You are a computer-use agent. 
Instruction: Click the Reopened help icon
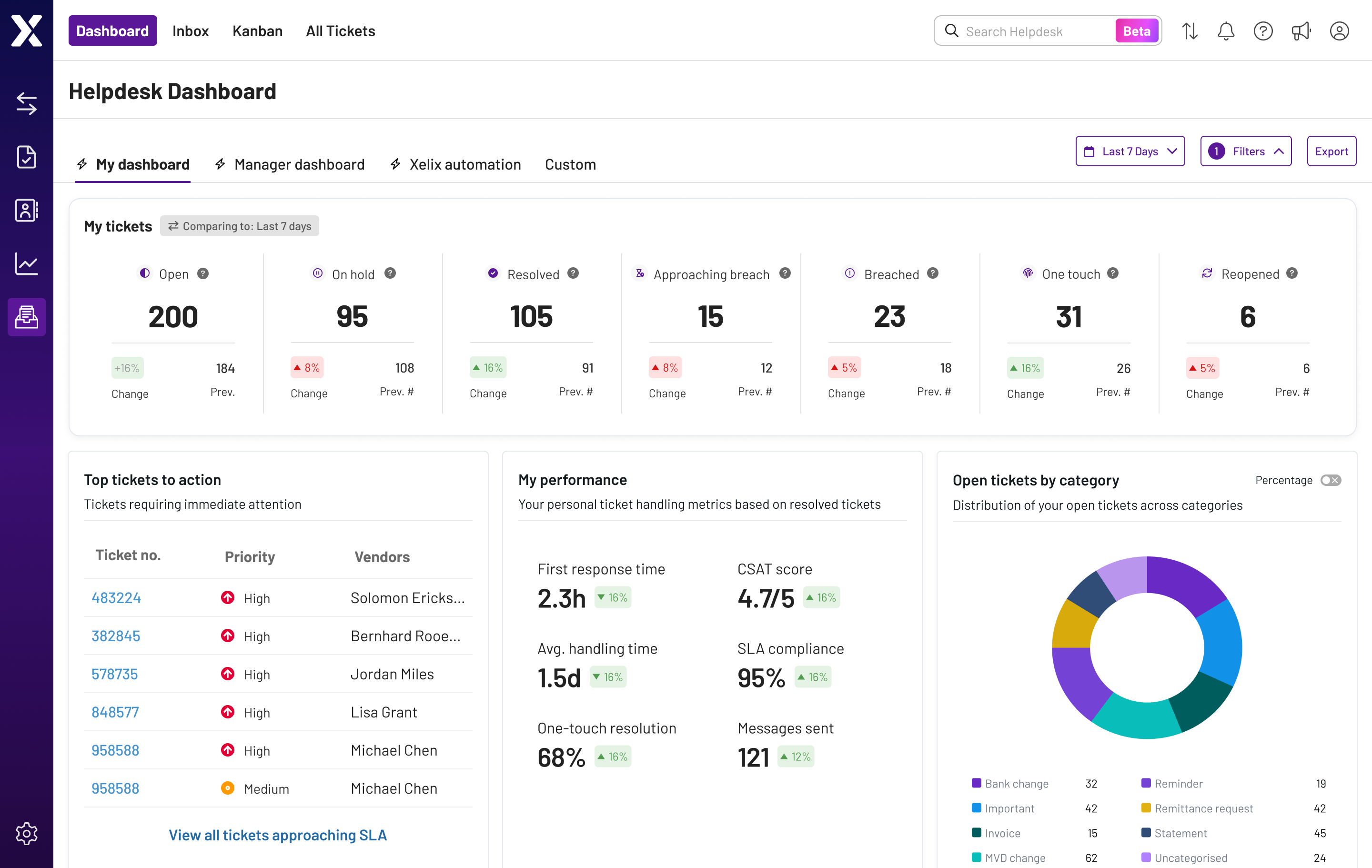(x=1292, y=273)
